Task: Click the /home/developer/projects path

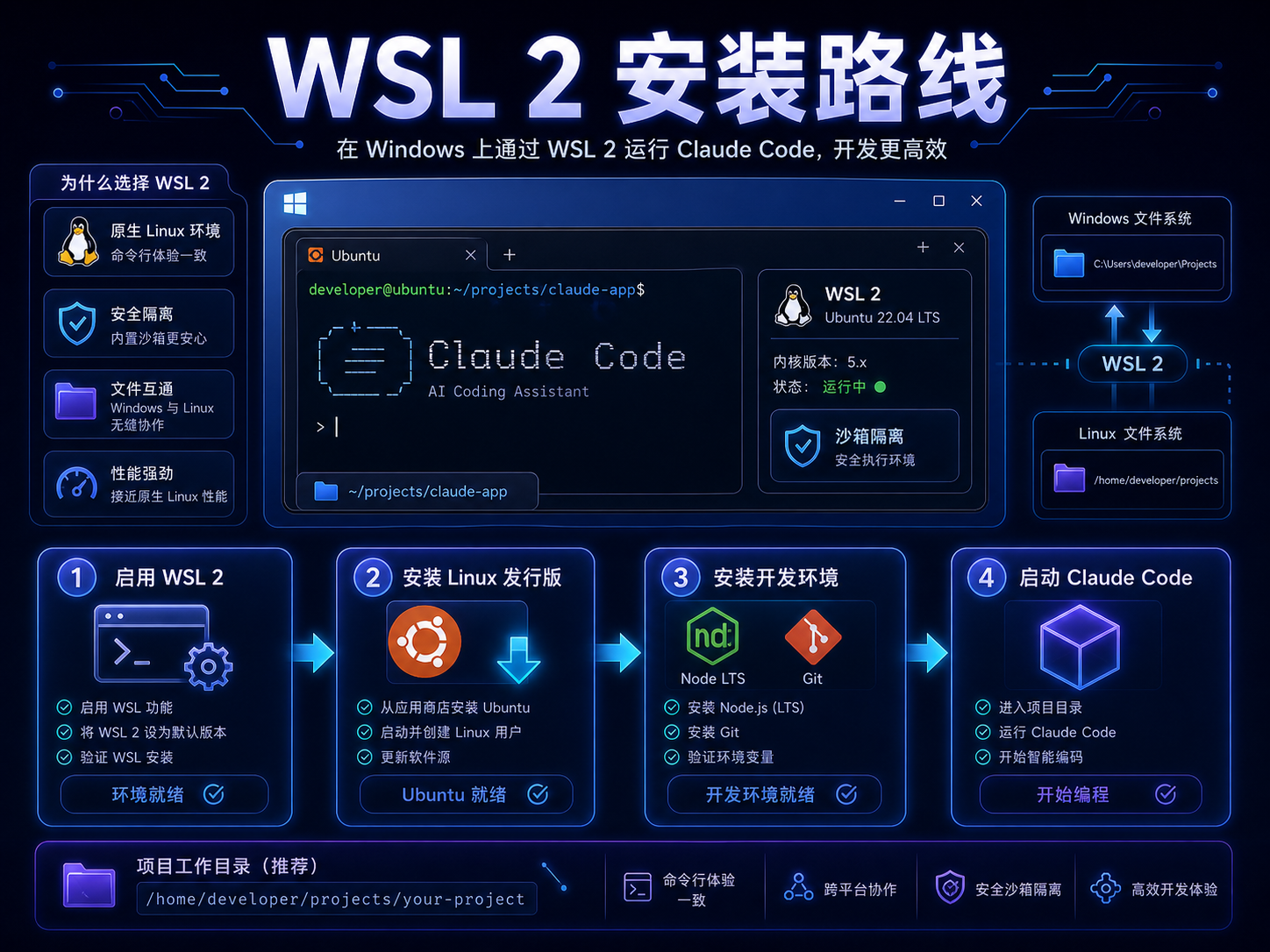Action: tap(1156, 480)
